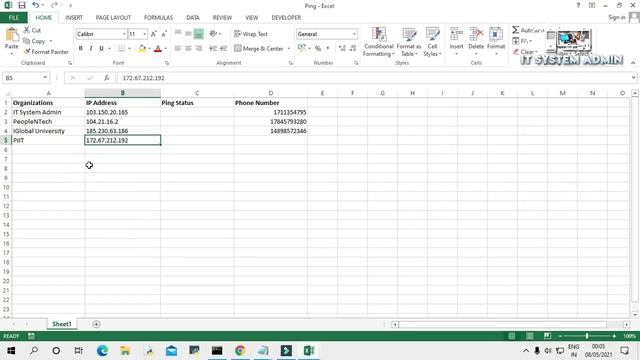Increase the font size
This screenshot has width=640, height=360.
pos(154,34)
